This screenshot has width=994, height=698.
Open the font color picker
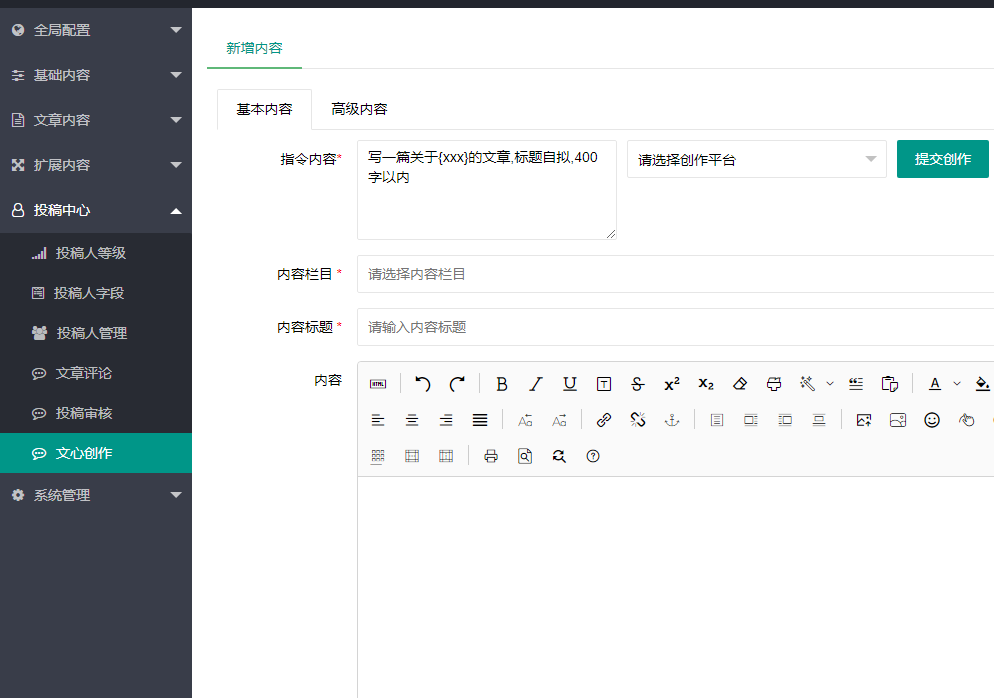click(x=935, y=384)
